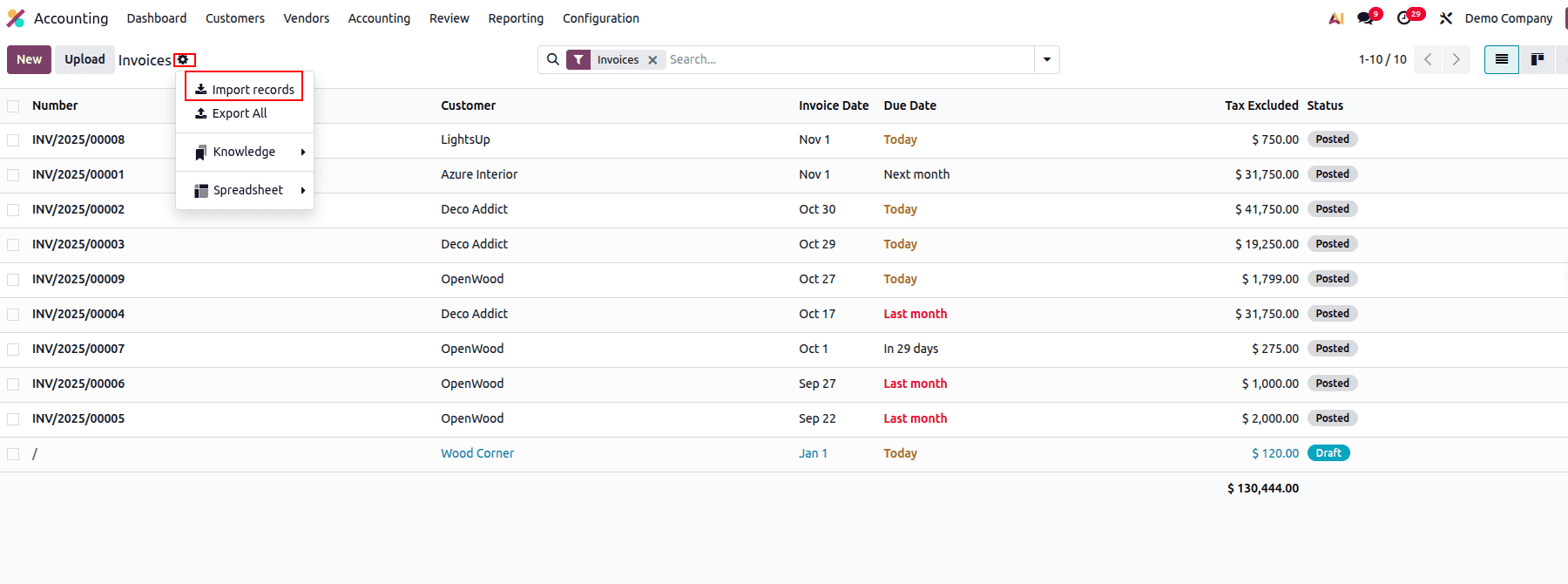Click the Accounting app logo icon
Screen dimensions: 1568x584
coord(16,18)
